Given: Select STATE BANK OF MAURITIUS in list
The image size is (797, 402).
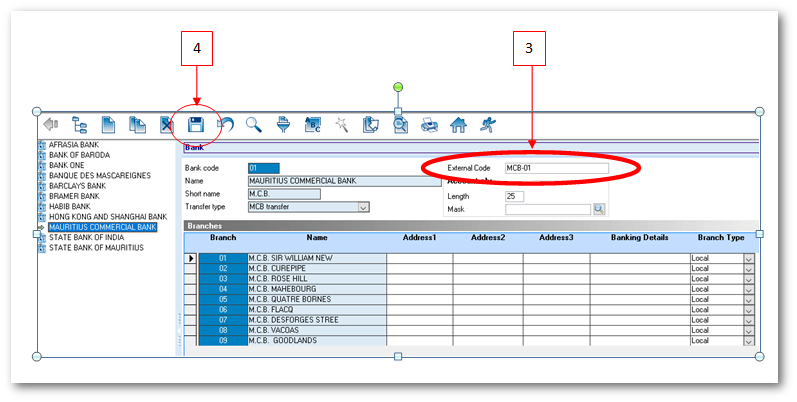Looking at the screenshot, I should tap(82, 248).
